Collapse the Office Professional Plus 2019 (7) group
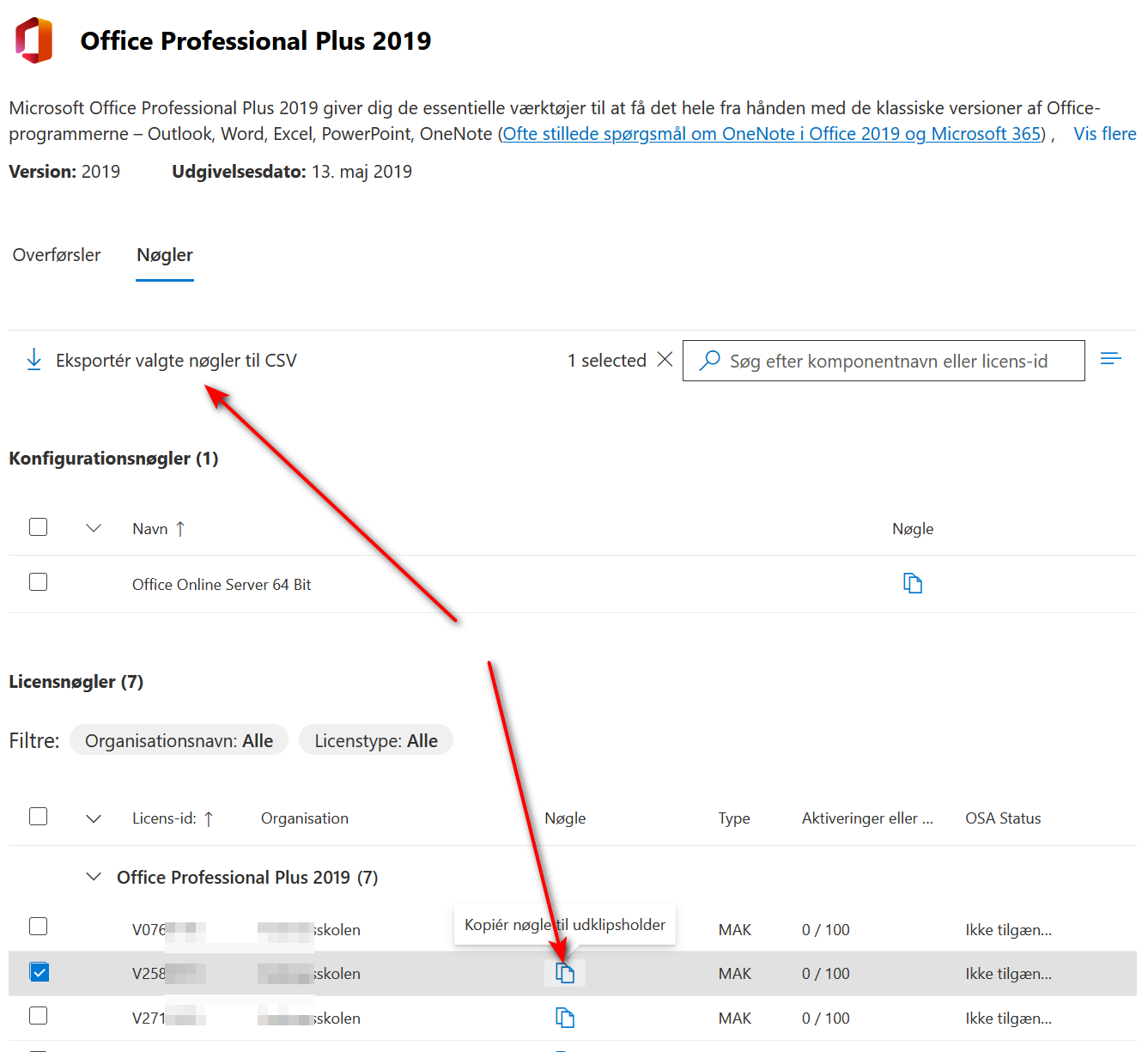The image size is (1148, 1052). [94, 877]
